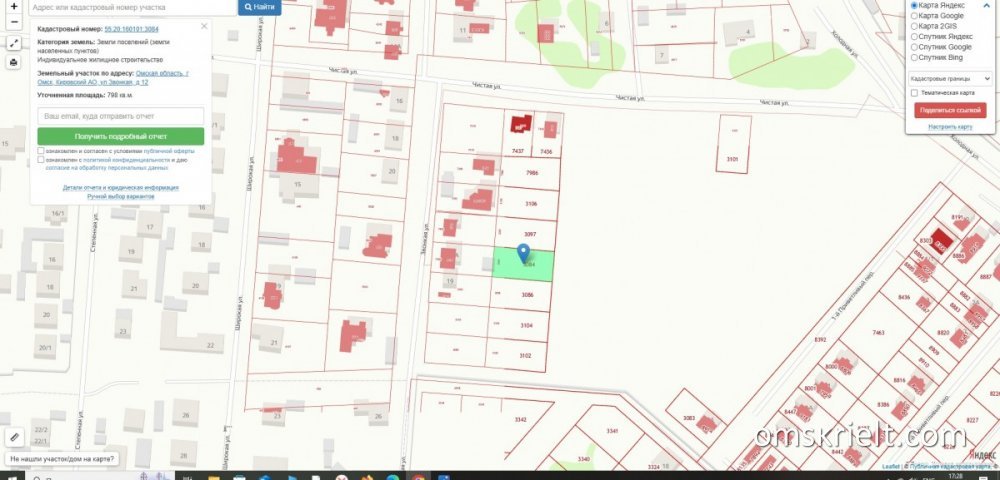Image resolution: width=1000 pixels, height=480 pixels.
Task: Click Поделиться ссылкой red button
Action: (949, 110)
